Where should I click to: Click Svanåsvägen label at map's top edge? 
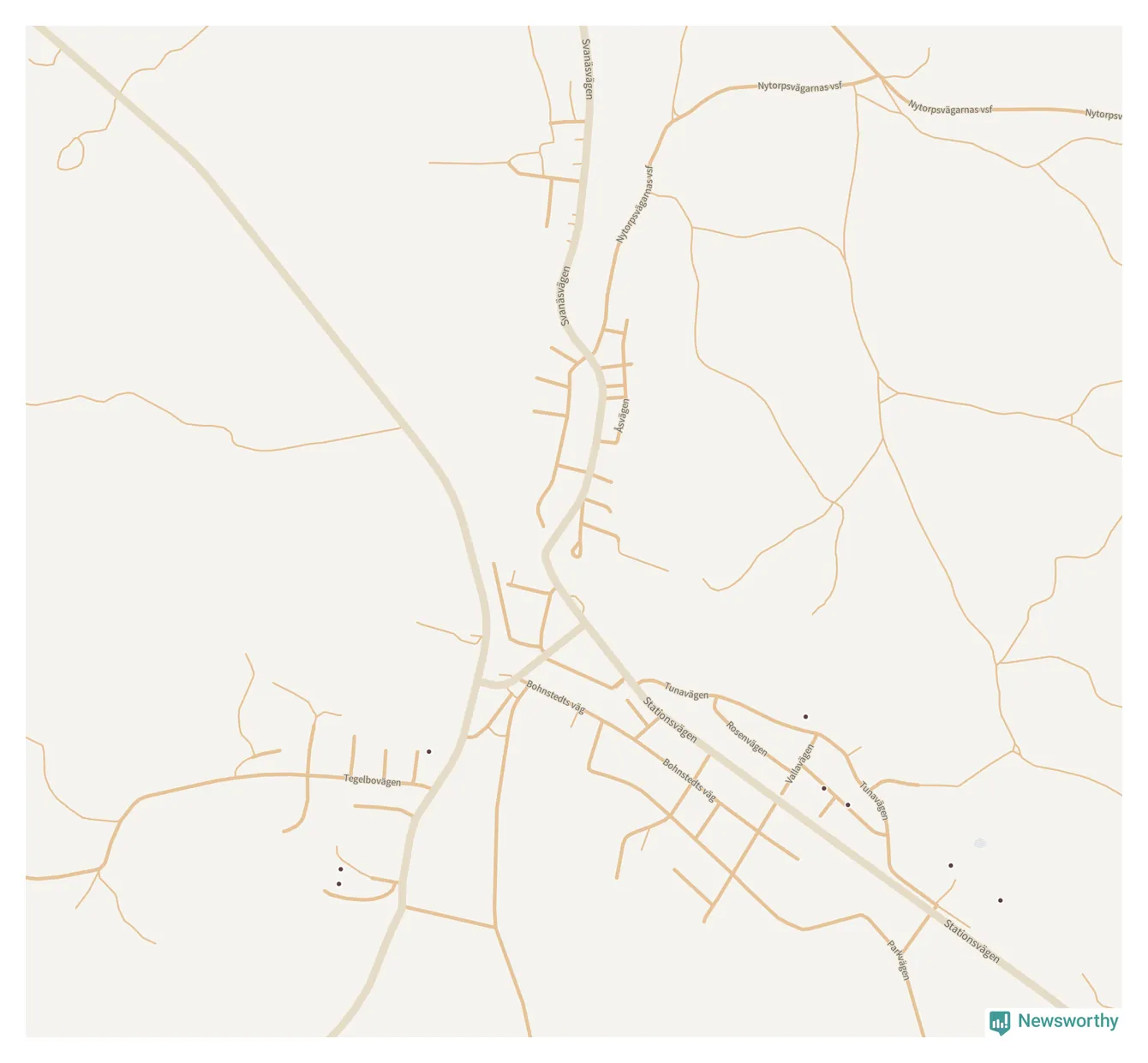(587, 69)
